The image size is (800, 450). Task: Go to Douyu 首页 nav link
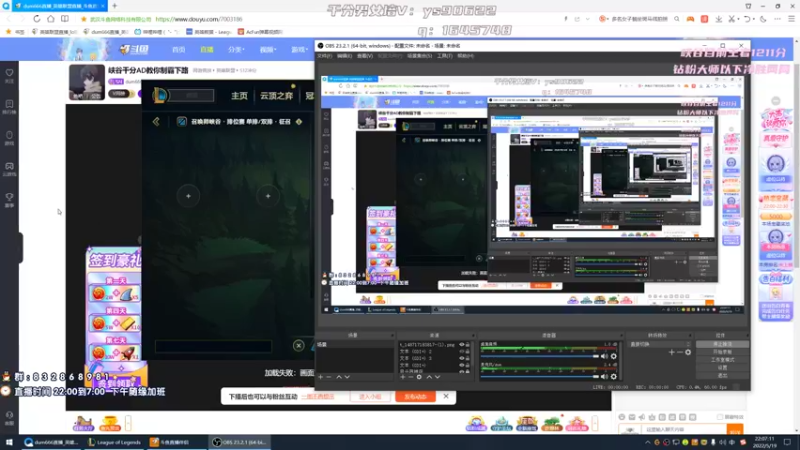click(x=179, y=49)
